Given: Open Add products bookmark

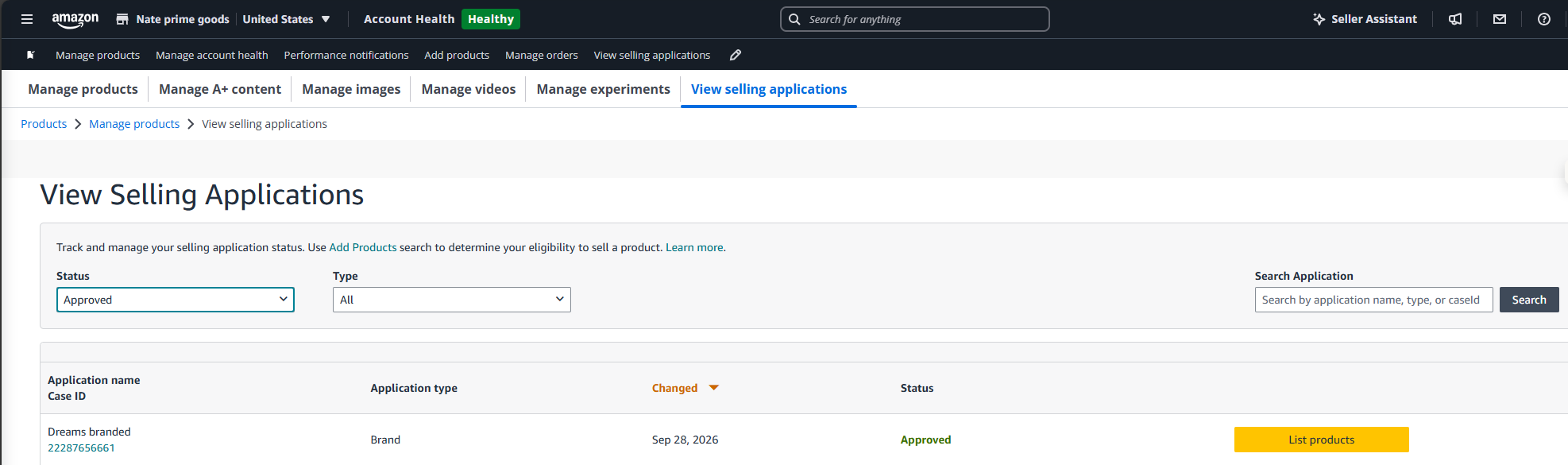Looking at the screenshot, I should [457, 55].
